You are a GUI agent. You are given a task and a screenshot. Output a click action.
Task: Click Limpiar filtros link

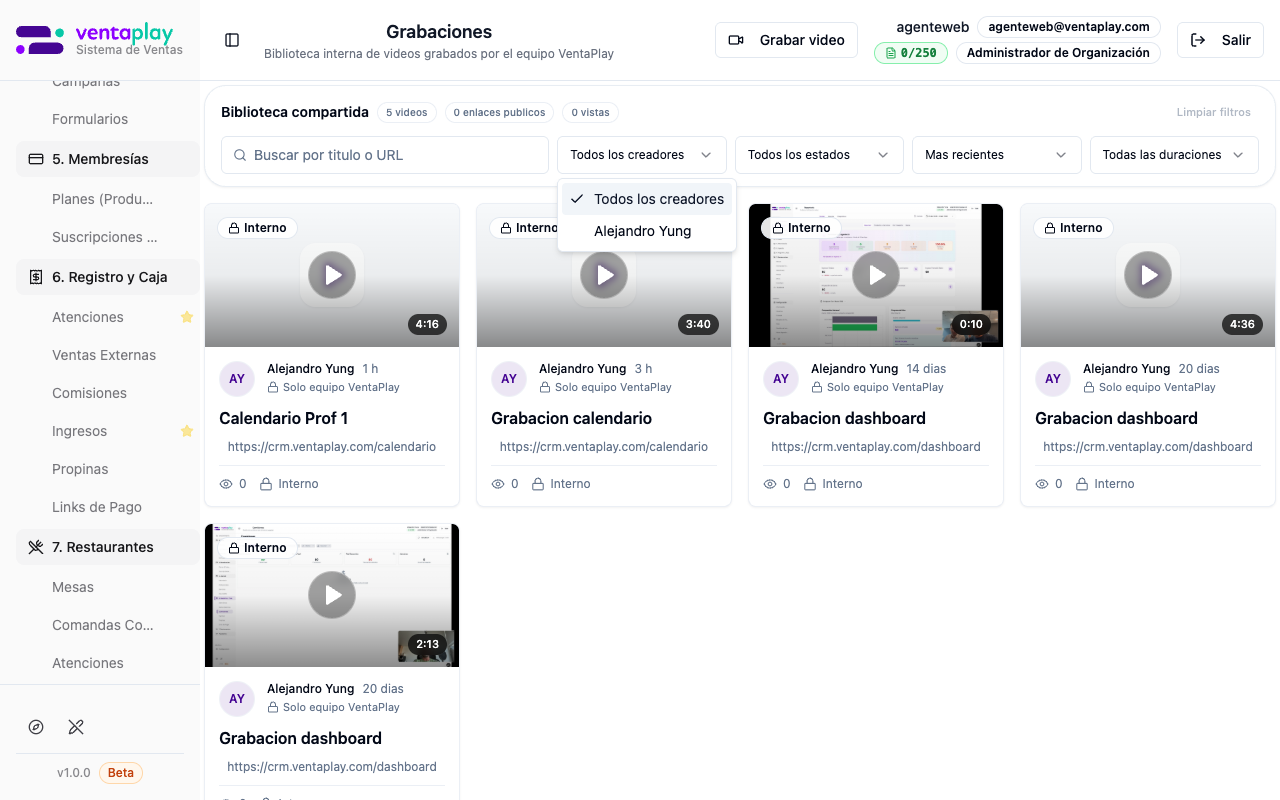(1213, 113)
